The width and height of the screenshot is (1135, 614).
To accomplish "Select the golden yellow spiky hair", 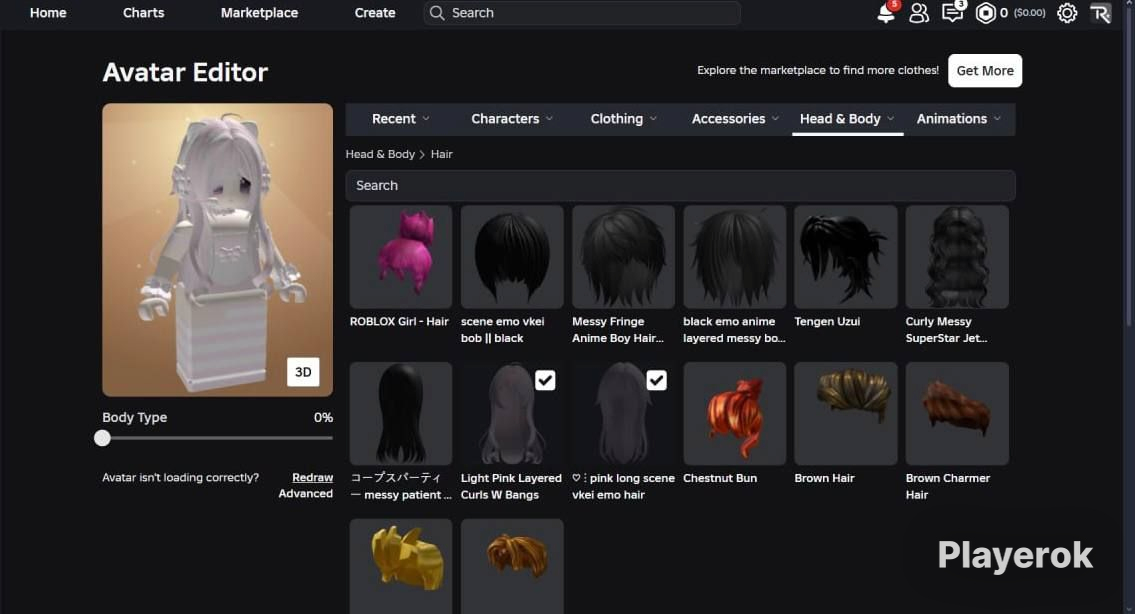I will click(x=401, y=566).
